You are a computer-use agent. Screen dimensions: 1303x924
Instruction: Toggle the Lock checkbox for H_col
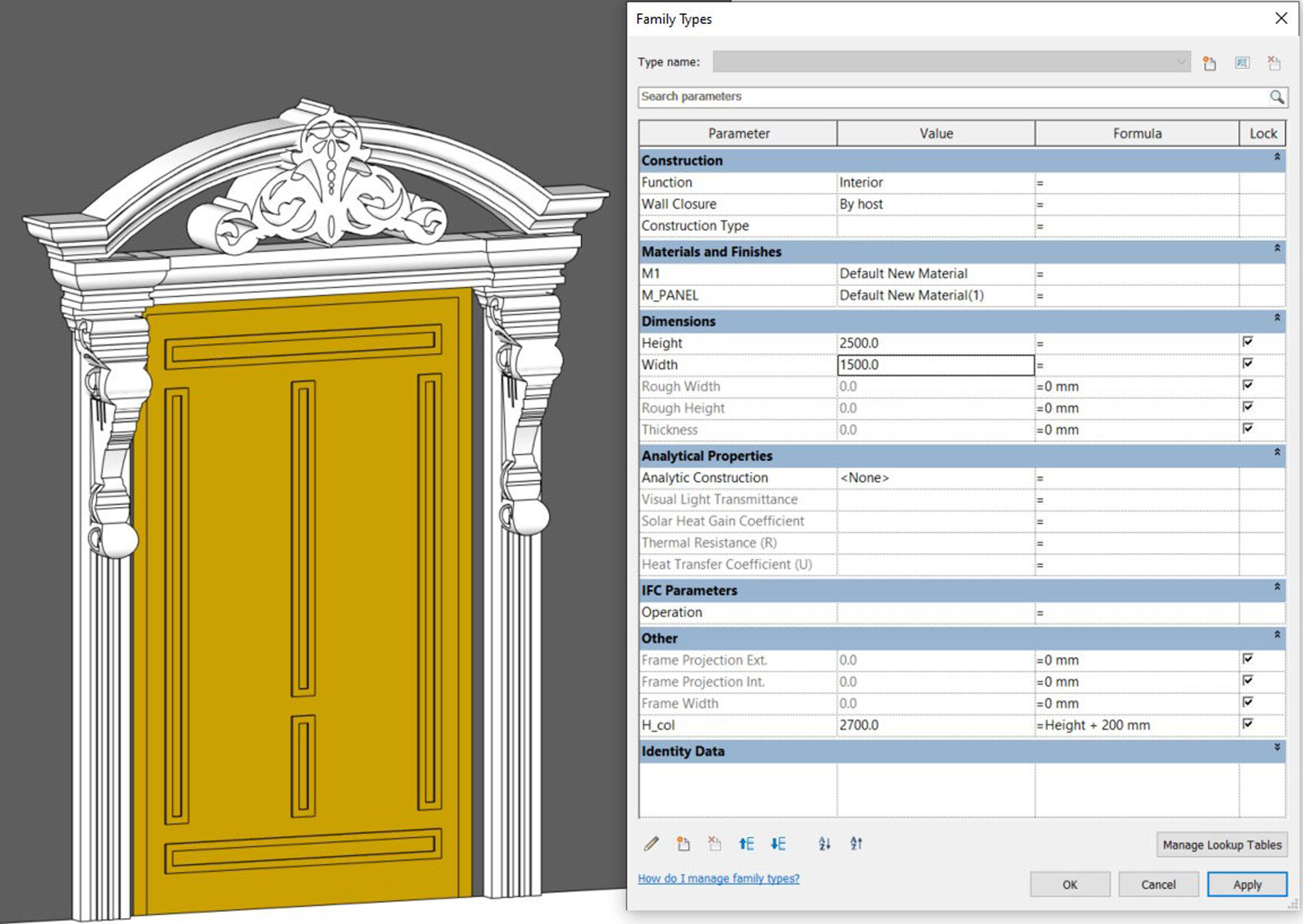click(1248, 724)
